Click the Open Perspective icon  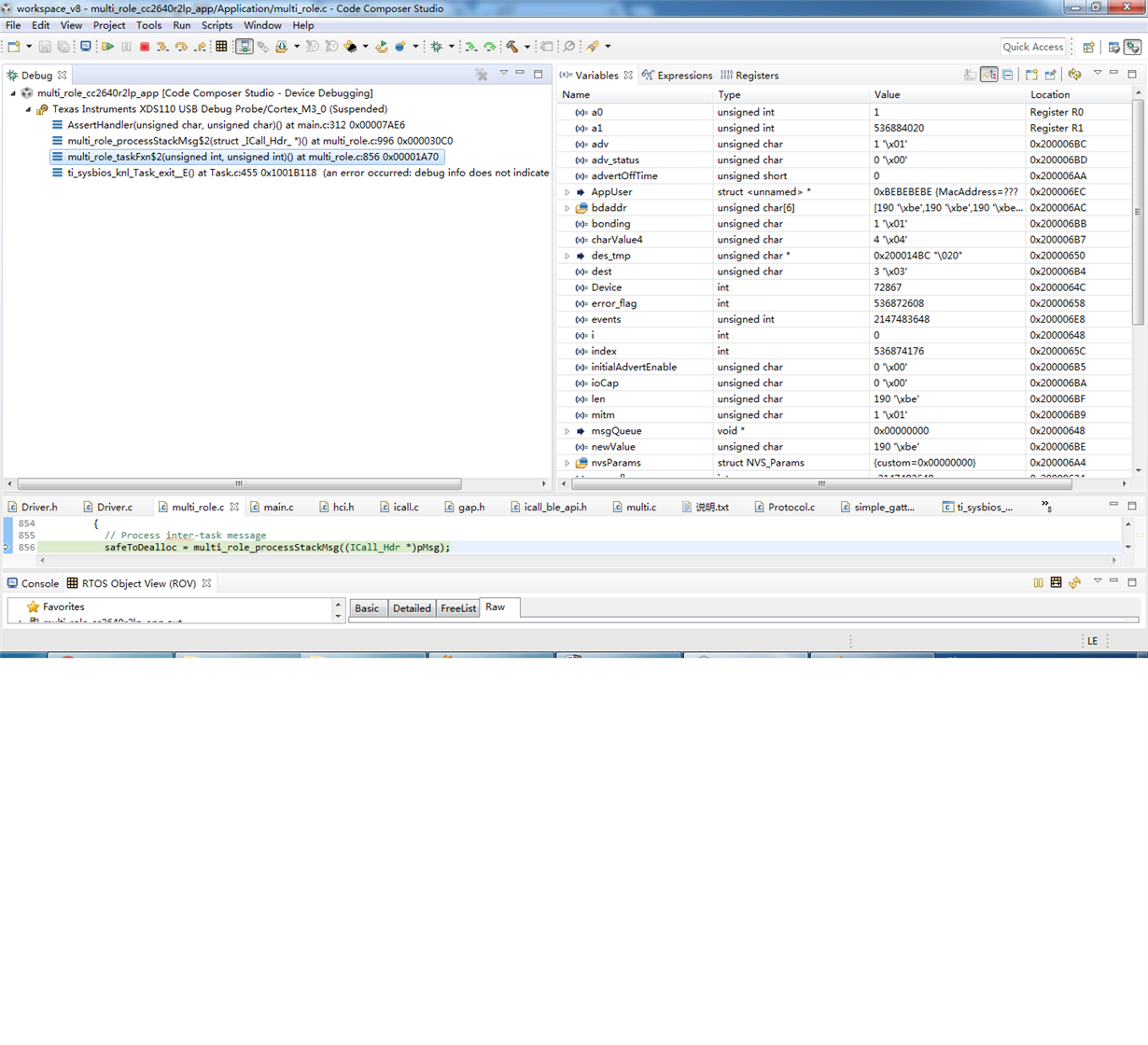1088,47
